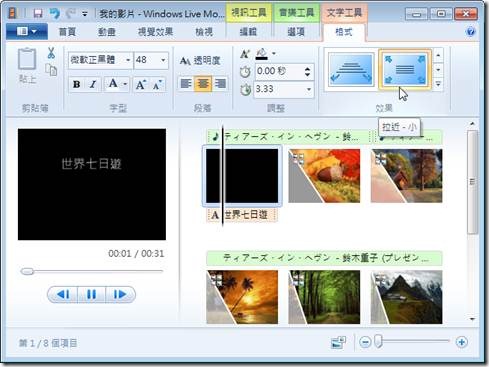Increase font size with grow-font icon

[141, 84]
